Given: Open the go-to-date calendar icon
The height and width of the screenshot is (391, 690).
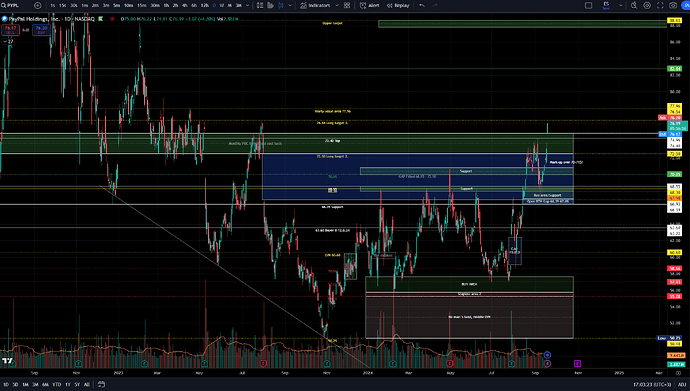Looking at the screenshot, I should click(101, 384).
